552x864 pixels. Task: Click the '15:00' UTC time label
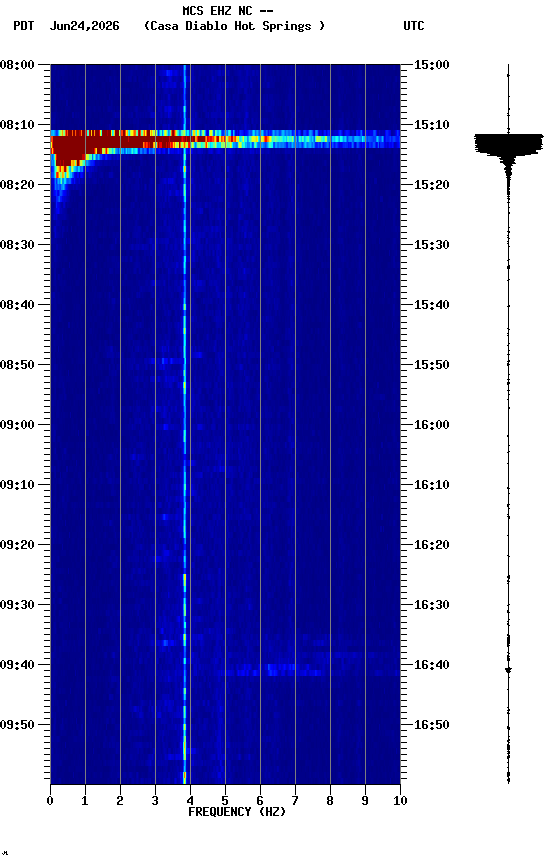click(432, 65)
